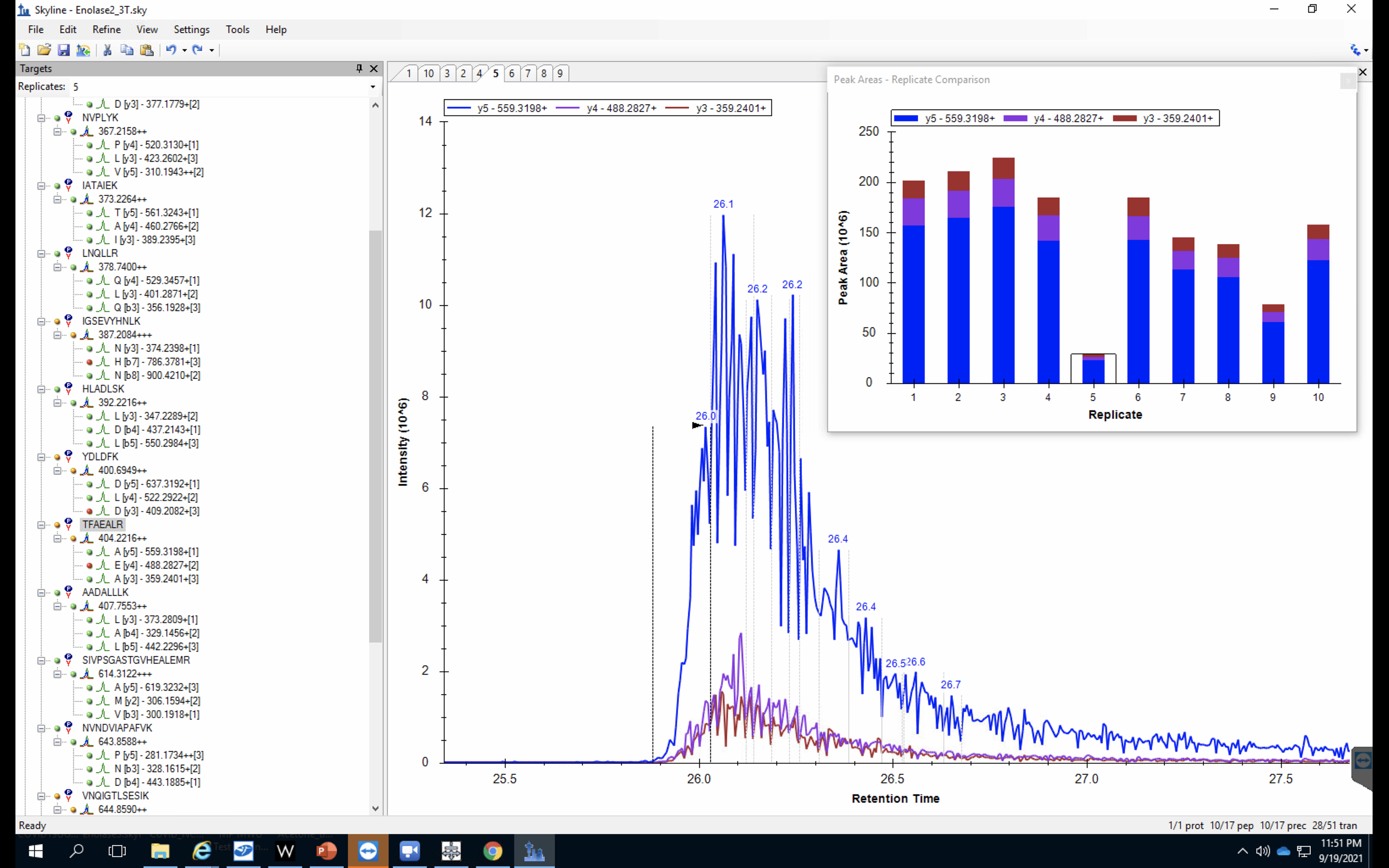Screen dimensions: 1389x868
Task: Click the y5 blue legend swatch in chromatogram
Action: tap(459, 108)
